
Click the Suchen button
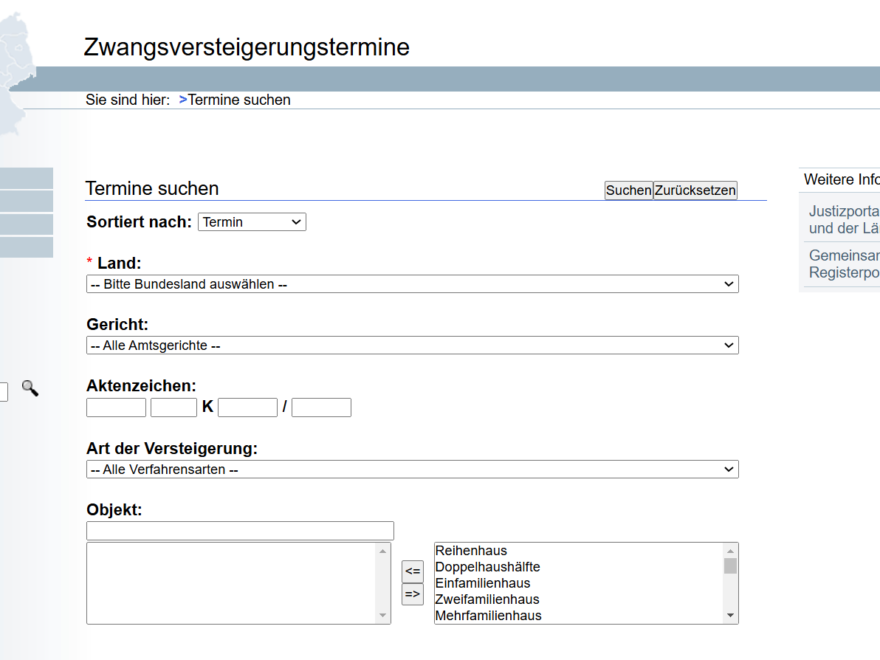click(x=628, y=190)
